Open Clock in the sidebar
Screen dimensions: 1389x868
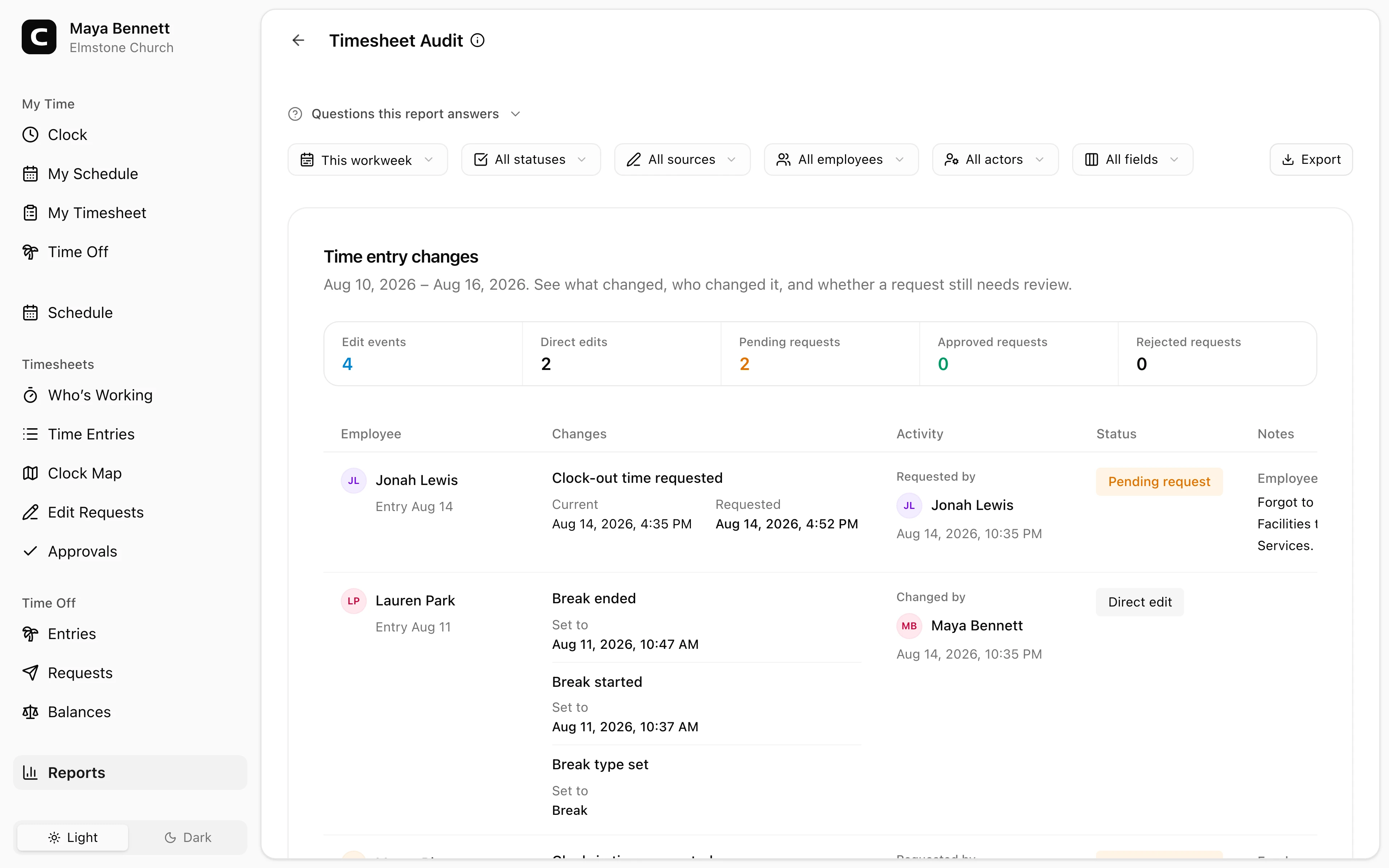point(130,134)
